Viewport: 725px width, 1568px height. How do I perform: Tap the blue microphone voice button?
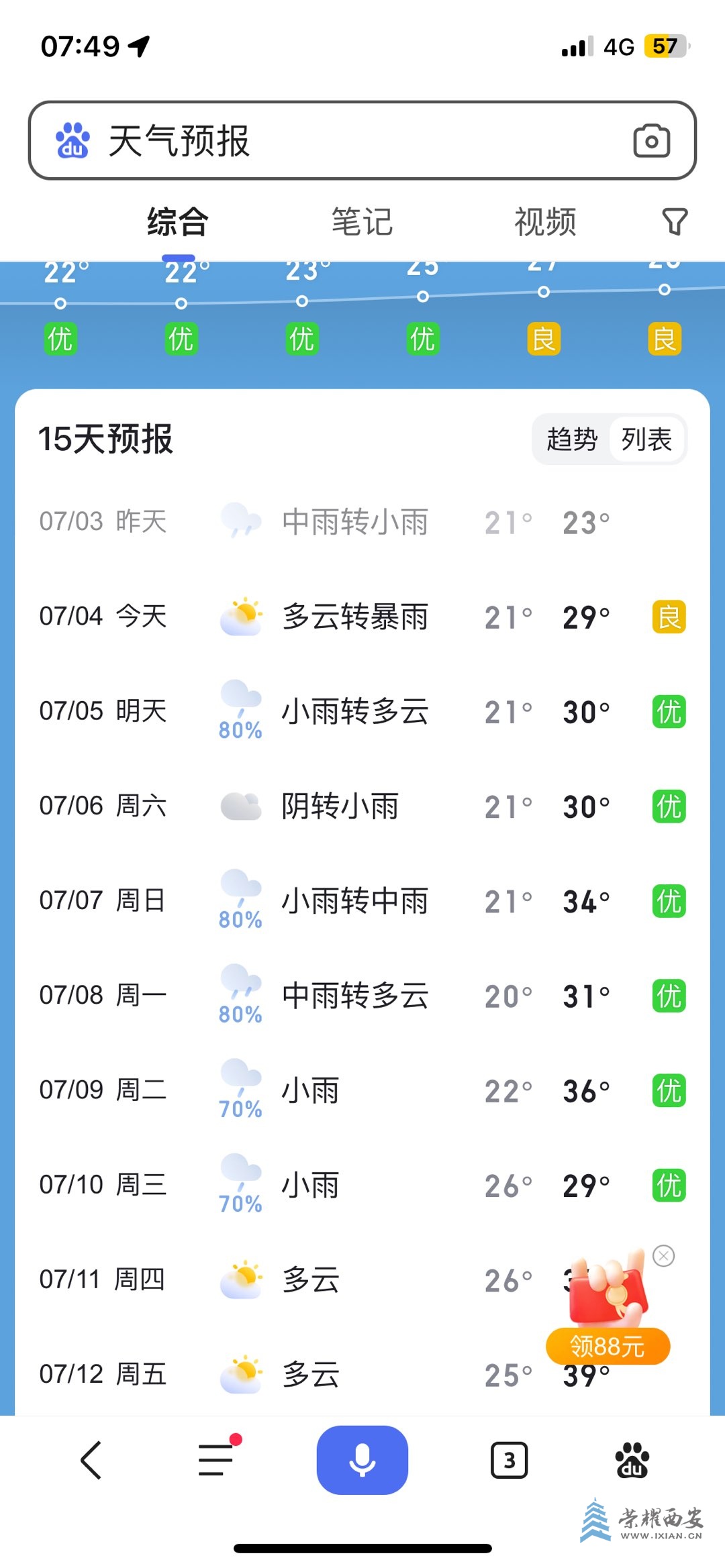[x=362, y=1459]
